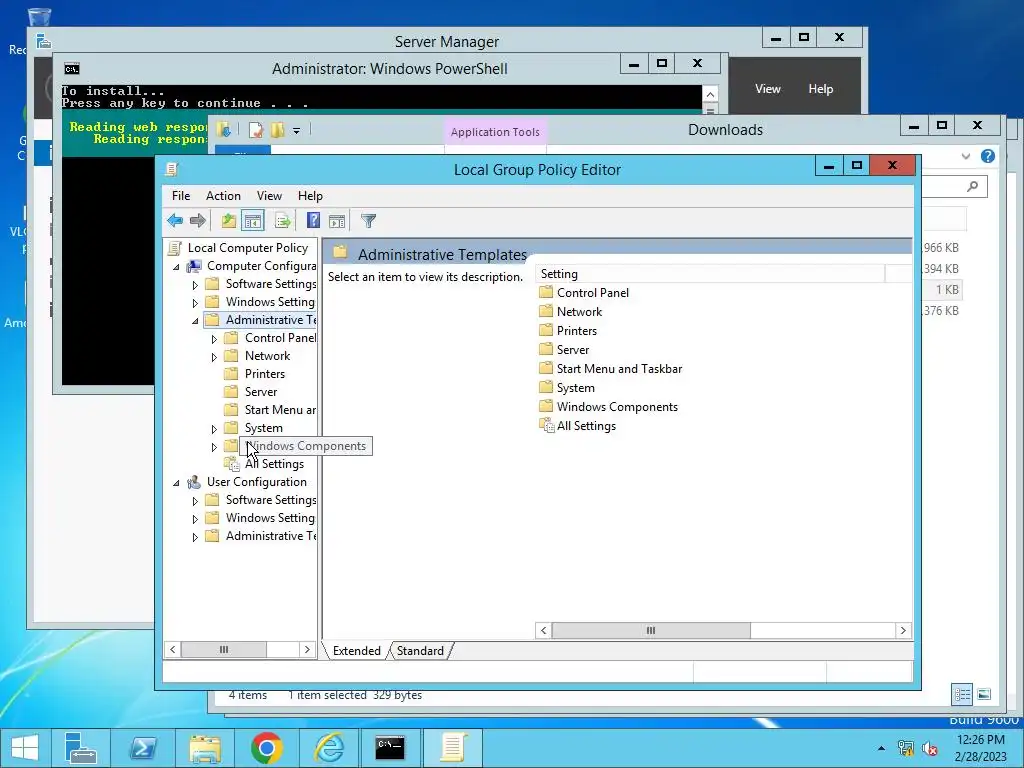Click the Windows Start button
Screen dimensions: 1024x768
pyautogui.click(x=25, y=748)
